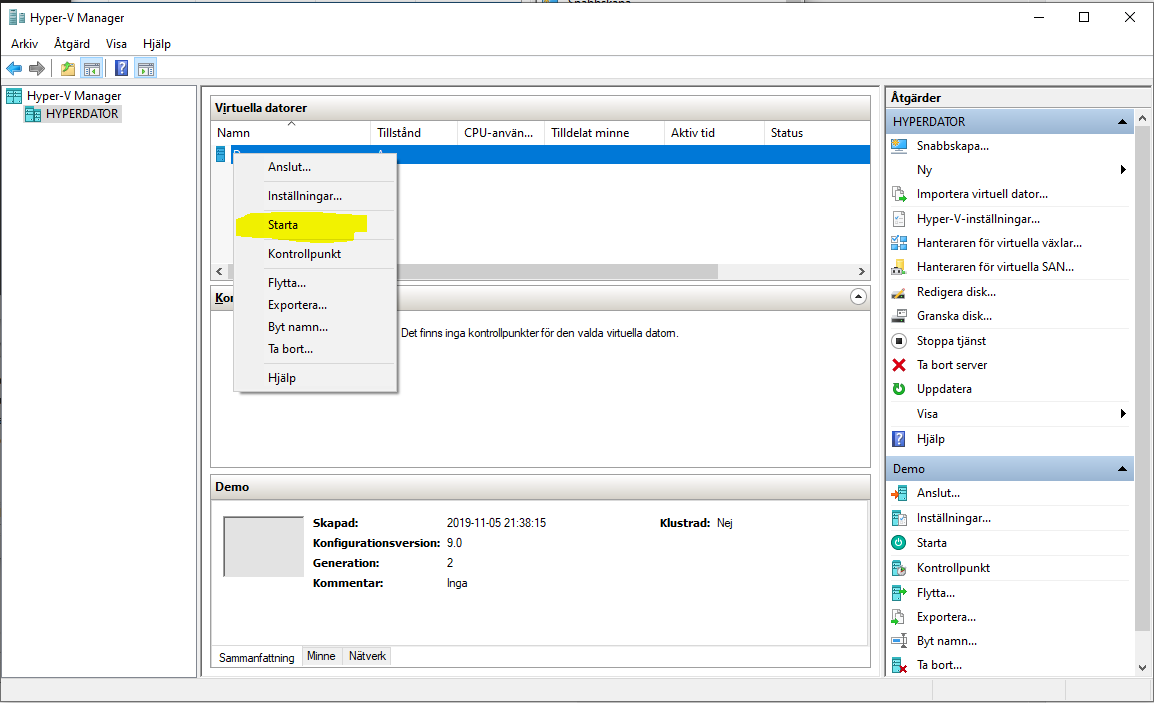This screenshot has width=1154, height=703.
Task: Click Inställningar icon in Demo actions
Action: click(899, 518)
